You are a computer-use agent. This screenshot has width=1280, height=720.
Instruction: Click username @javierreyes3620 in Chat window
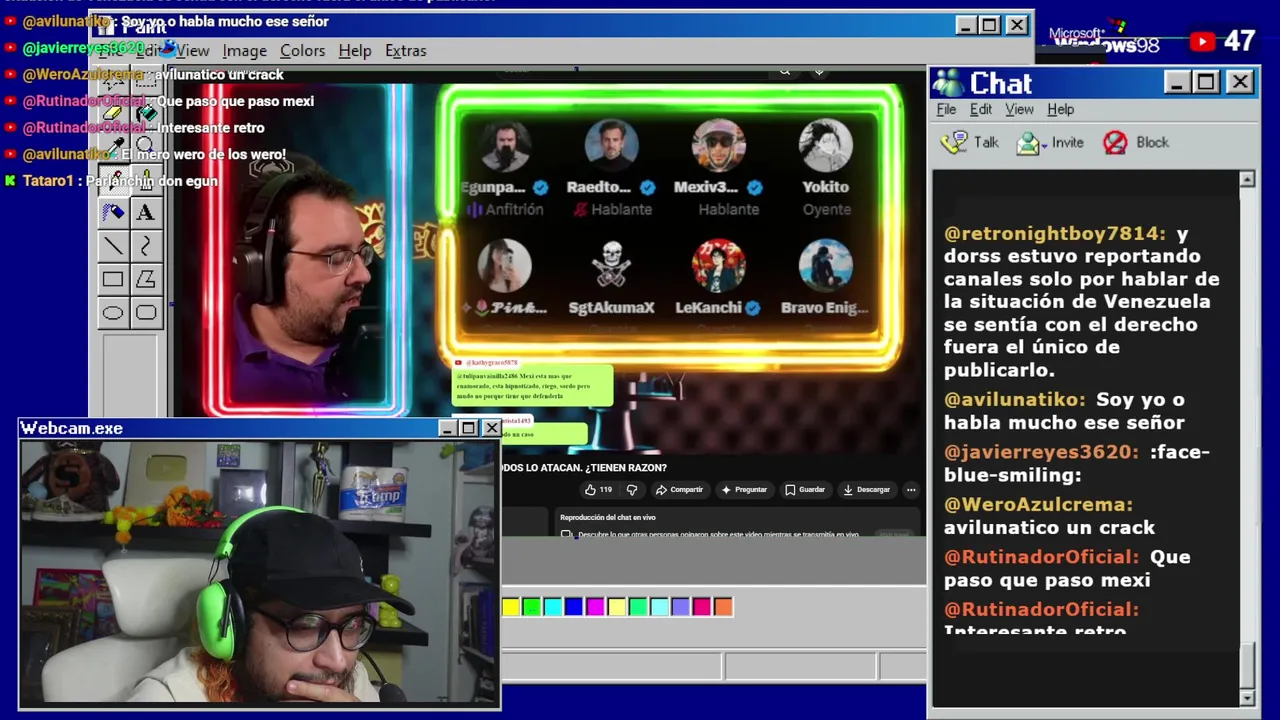tap(1041, 451)
